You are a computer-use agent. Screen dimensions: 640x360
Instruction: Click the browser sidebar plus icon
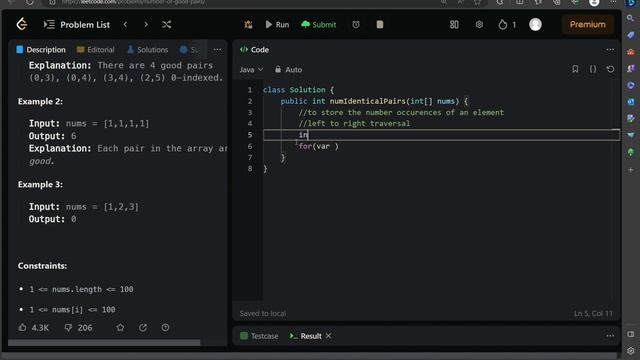[x=631, y=170]
